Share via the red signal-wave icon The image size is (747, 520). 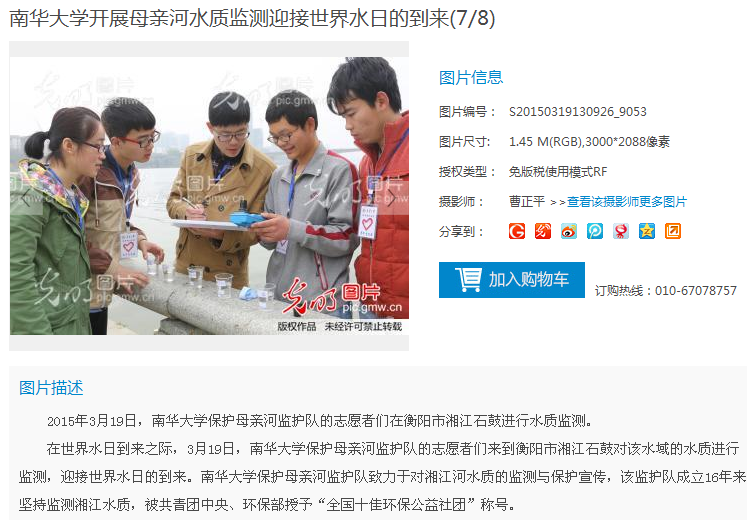pyautogui.click(x=543, y=231)
